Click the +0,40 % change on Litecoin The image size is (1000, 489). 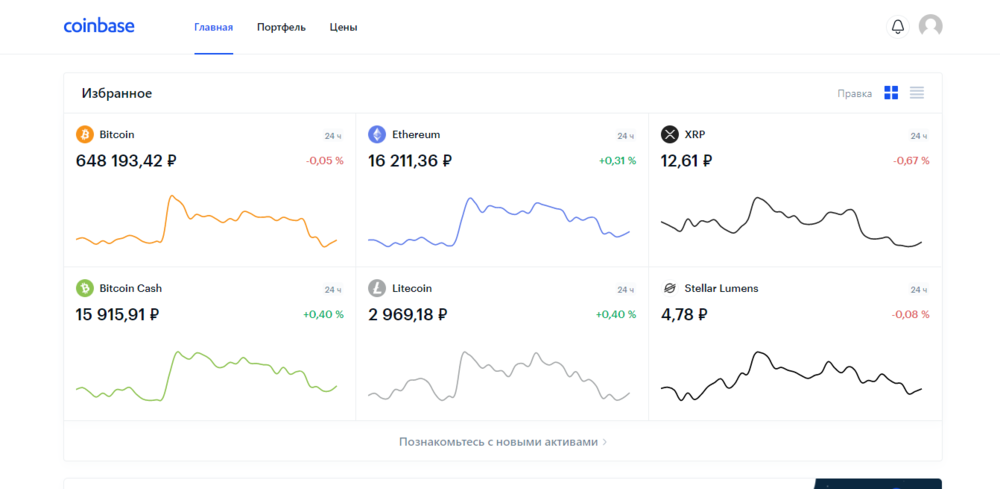616,314
